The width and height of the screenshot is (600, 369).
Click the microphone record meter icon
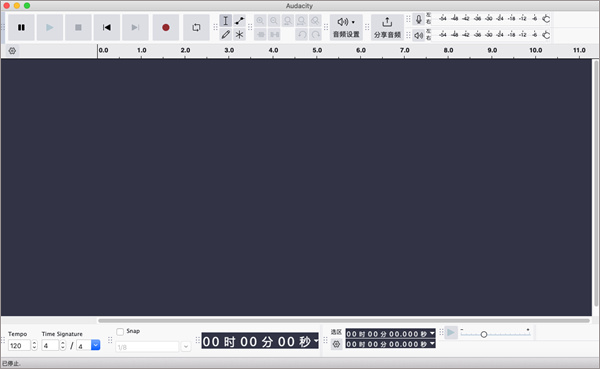click(x=419, y=19)
